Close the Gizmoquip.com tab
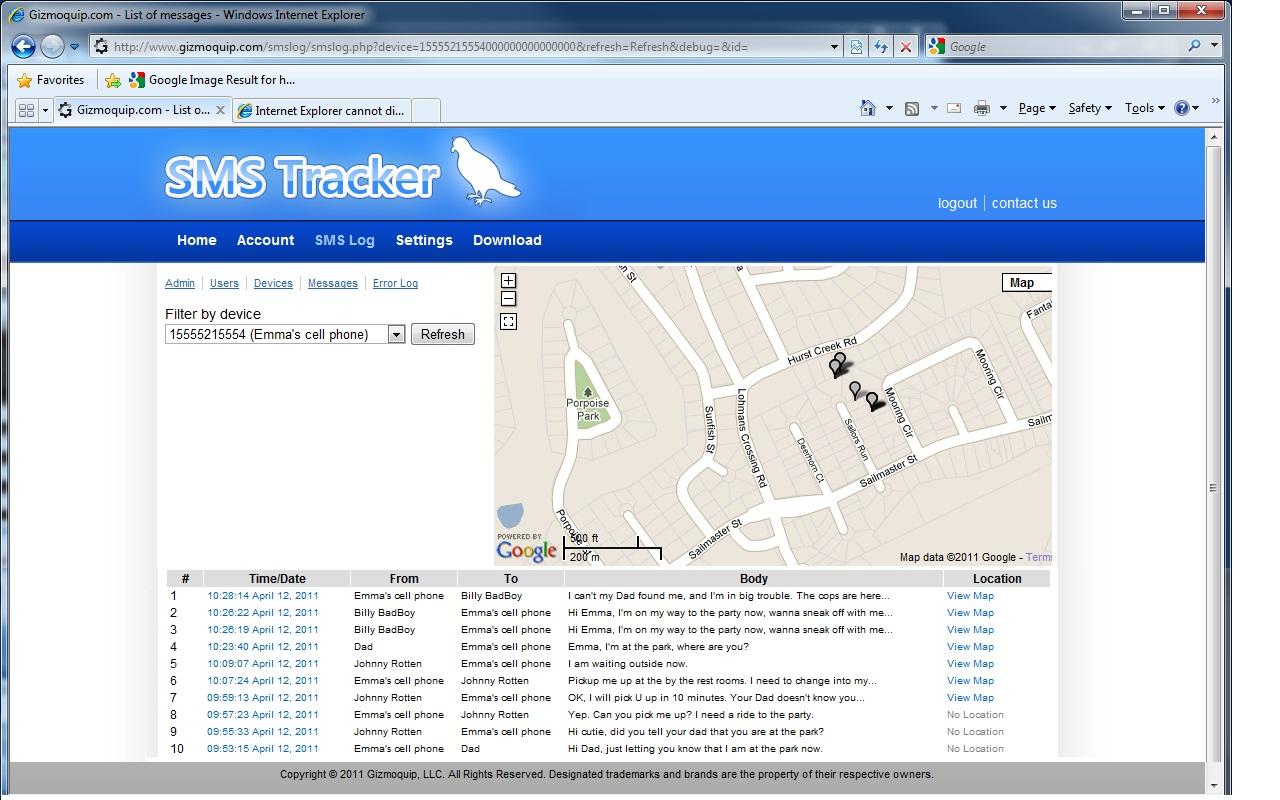The image size is (1280, 800). (x=221, y=110)
